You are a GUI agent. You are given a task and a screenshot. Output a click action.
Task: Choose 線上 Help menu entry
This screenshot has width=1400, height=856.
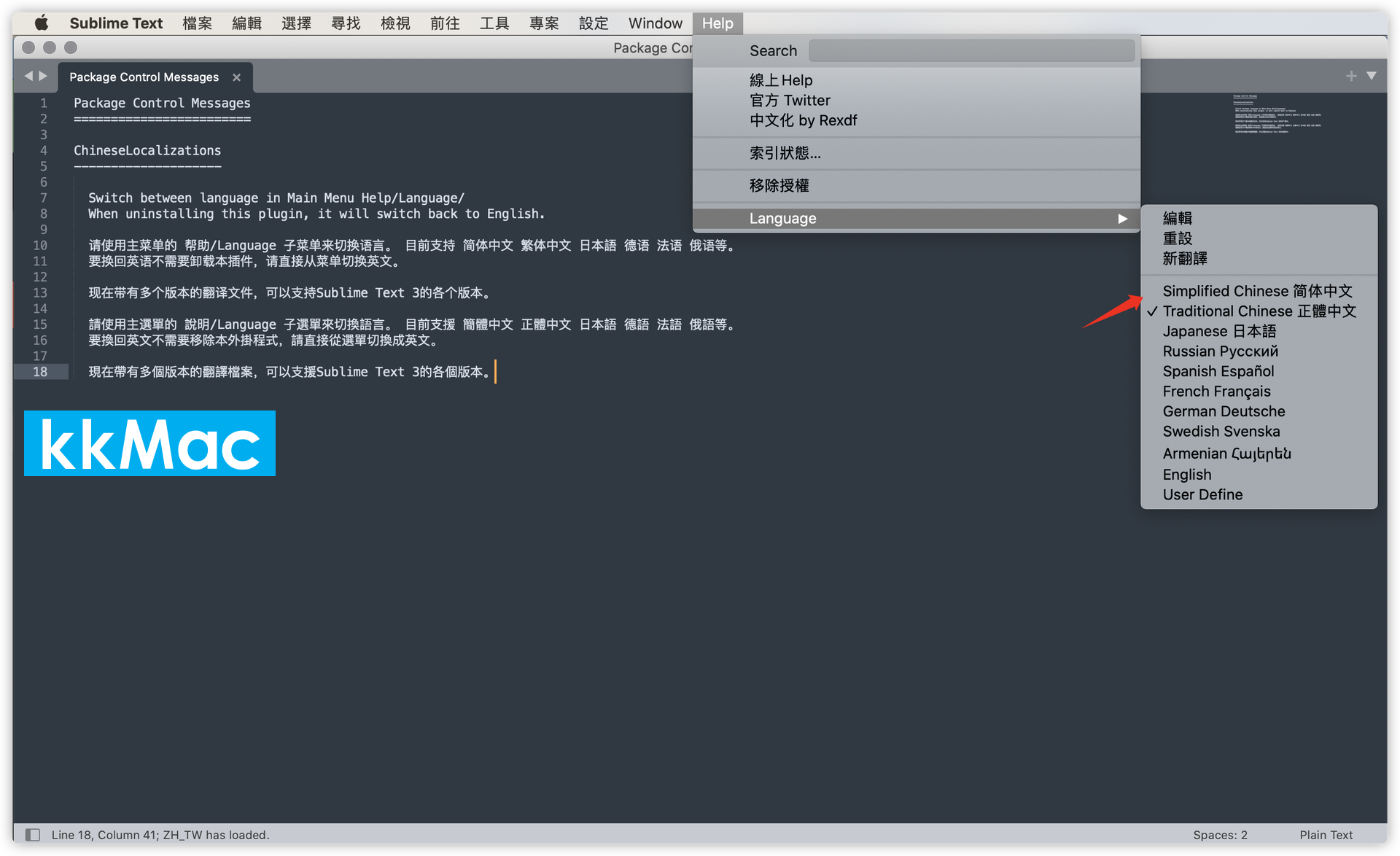pyautogui.click(x=916, y=80)
